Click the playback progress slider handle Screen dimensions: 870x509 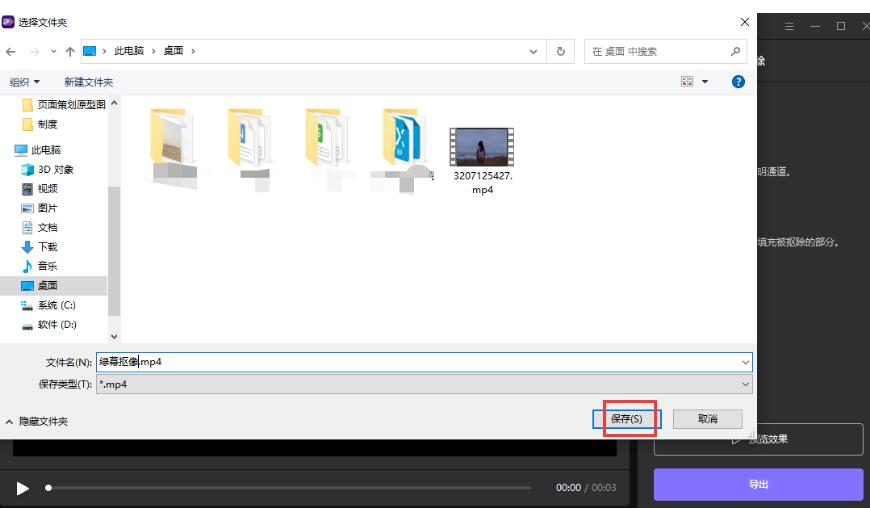(49, 488)
